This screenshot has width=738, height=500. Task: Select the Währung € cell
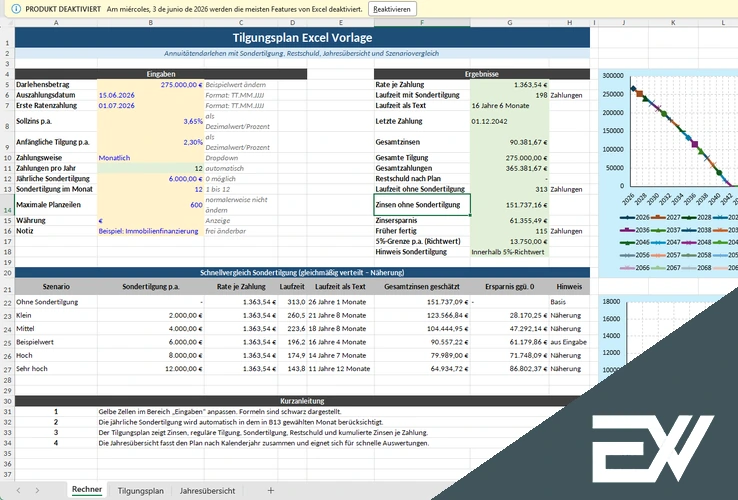(151, 220)
